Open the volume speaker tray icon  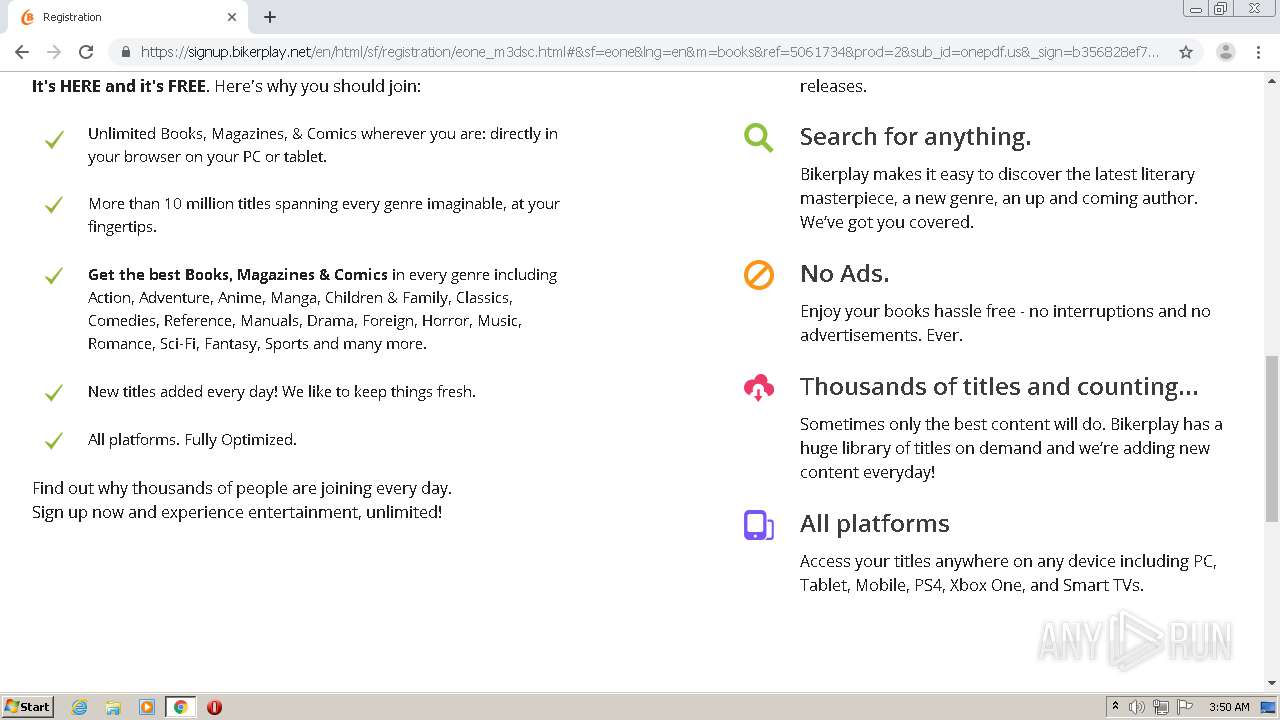click(x=1137, y=707)
